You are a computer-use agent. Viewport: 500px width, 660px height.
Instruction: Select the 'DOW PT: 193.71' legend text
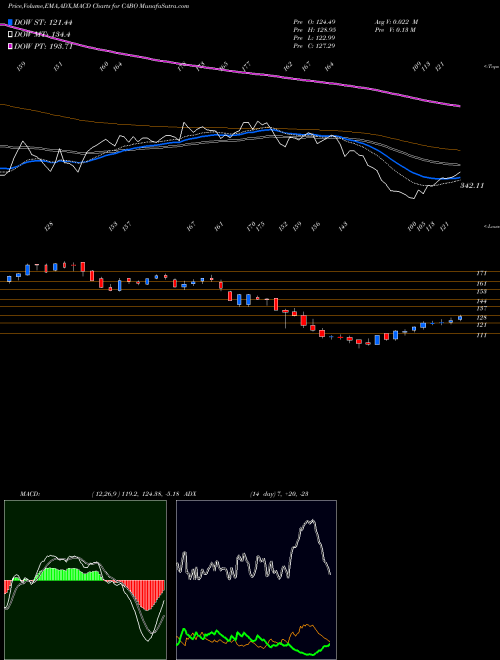(x=43, y=46)
